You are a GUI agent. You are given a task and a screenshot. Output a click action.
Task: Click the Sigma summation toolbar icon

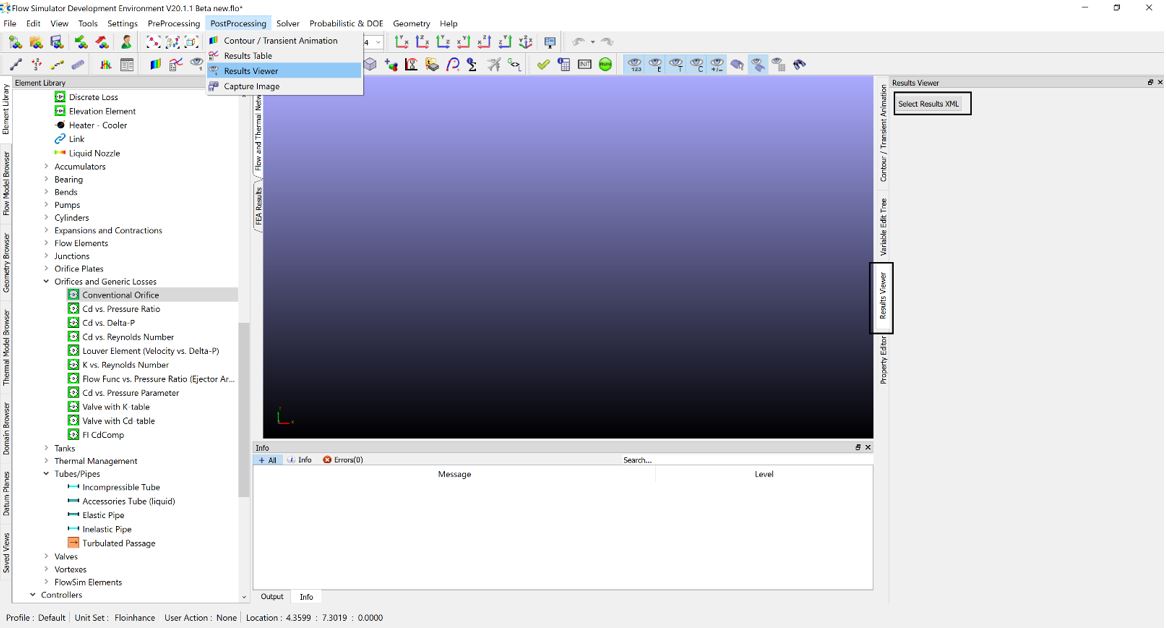[473, 65]
